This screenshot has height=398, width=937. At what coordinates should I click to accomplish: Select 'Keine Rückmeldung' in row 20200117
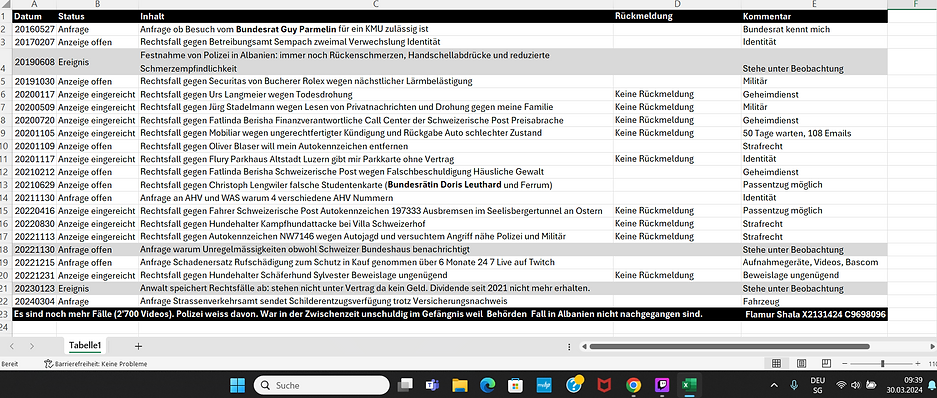677,94
